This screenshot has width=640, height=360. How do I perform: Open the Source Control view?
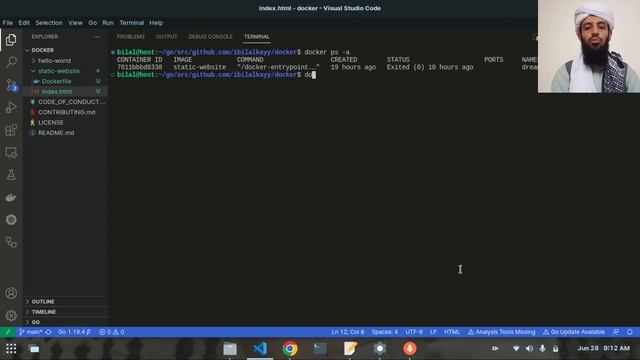click(11, 84)
